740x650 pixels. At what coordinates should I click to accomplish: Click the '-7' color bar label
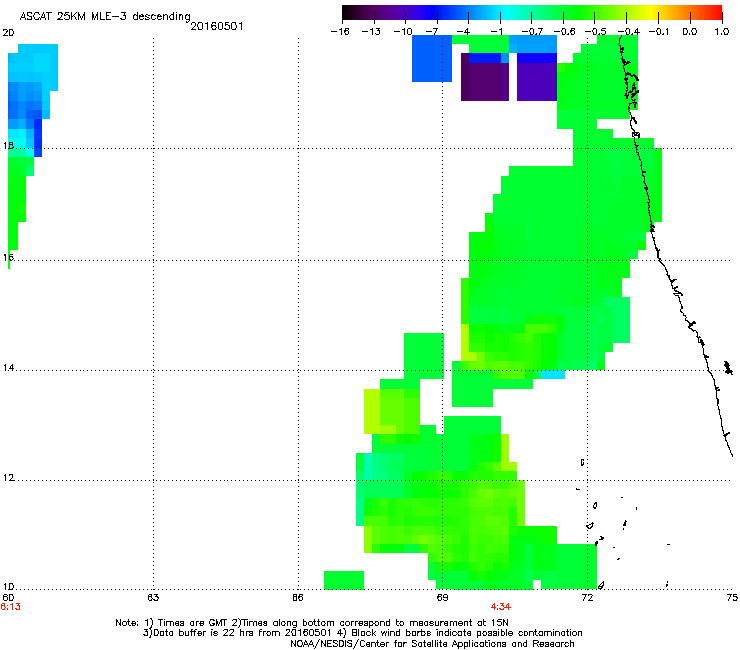(432, 32)
